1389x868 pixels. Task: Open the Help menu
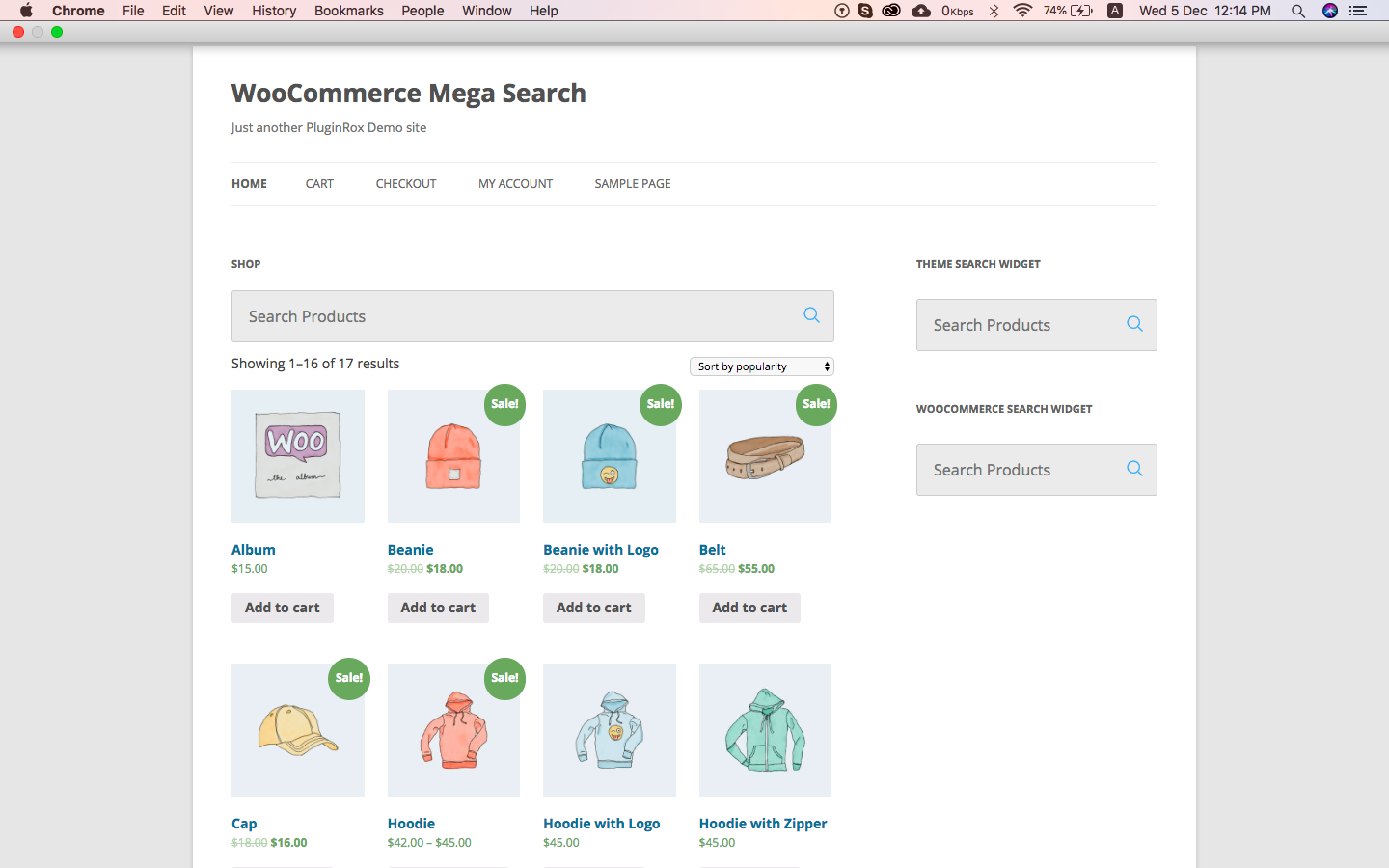coord(544,11)
